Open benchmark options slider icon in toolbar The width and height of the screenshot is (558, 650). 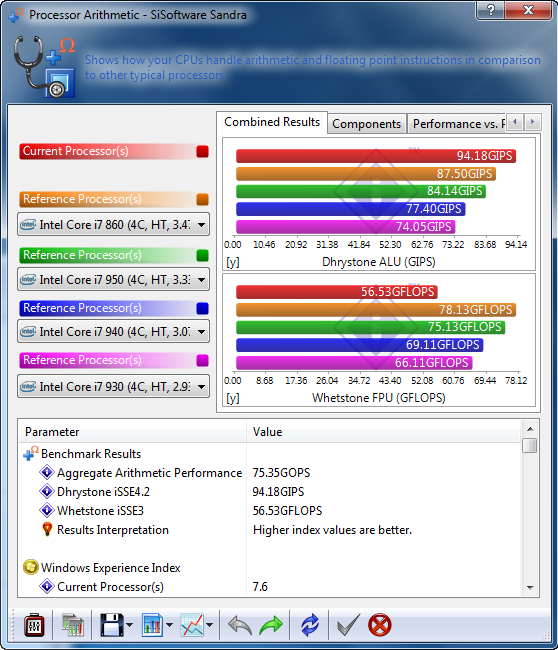click(x=34, y=625)
